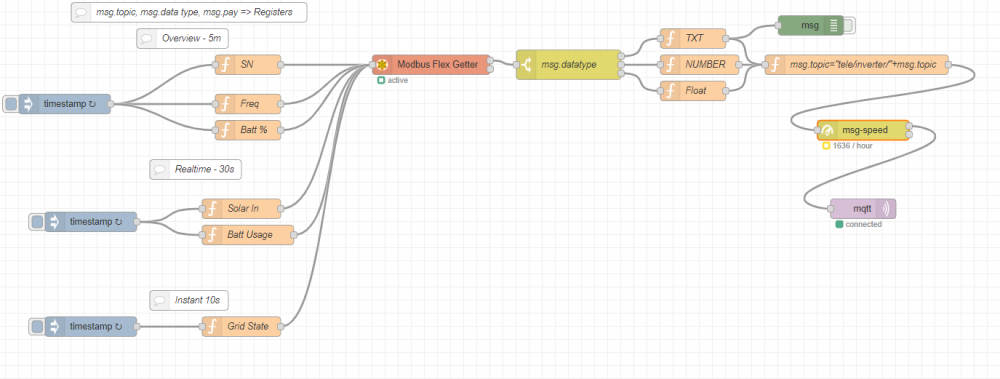Image resolution: width=1000 pixels, height=379 pixels.
Task: Click the output port of the Batt % node
Action: pos(281,130)
